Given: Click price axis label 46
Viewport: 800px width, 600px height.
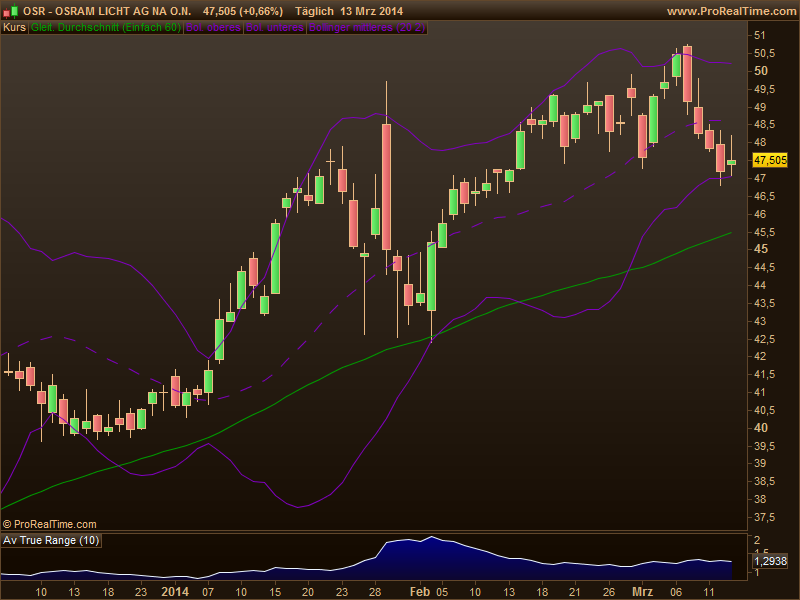Looking at the screenshot, I should pyautogui.click(x=760, y=214).
